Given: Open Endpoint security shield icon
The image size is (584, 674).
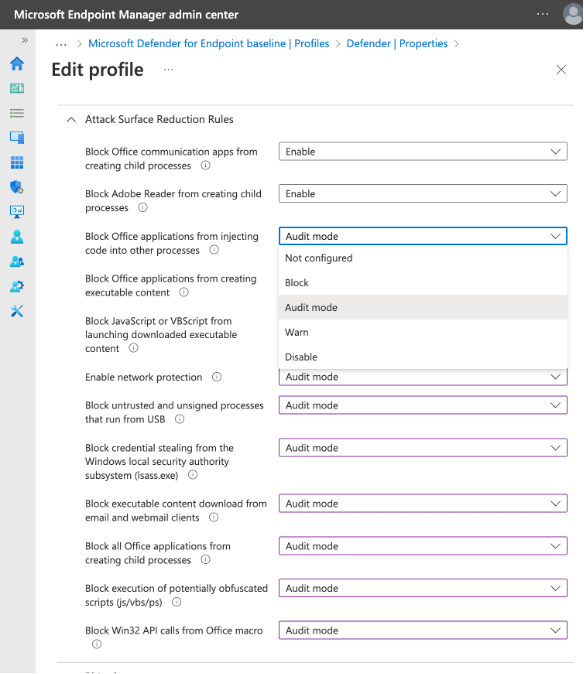Looking at the screenshot, I should [17, 187].
